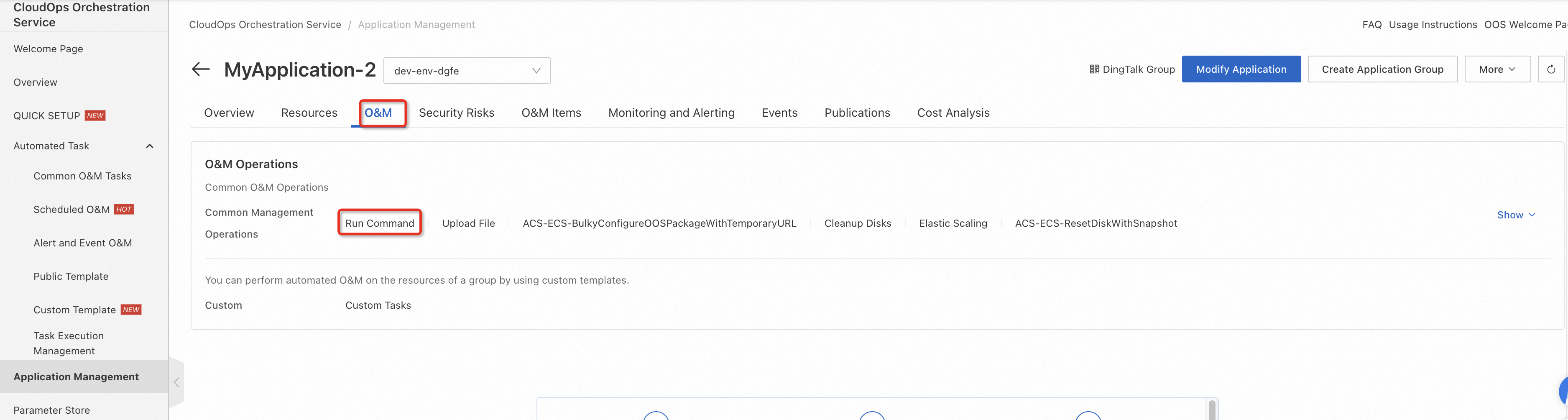Click CloudOps Orchestration Service breadcrumb

click(x=265, y=24)
